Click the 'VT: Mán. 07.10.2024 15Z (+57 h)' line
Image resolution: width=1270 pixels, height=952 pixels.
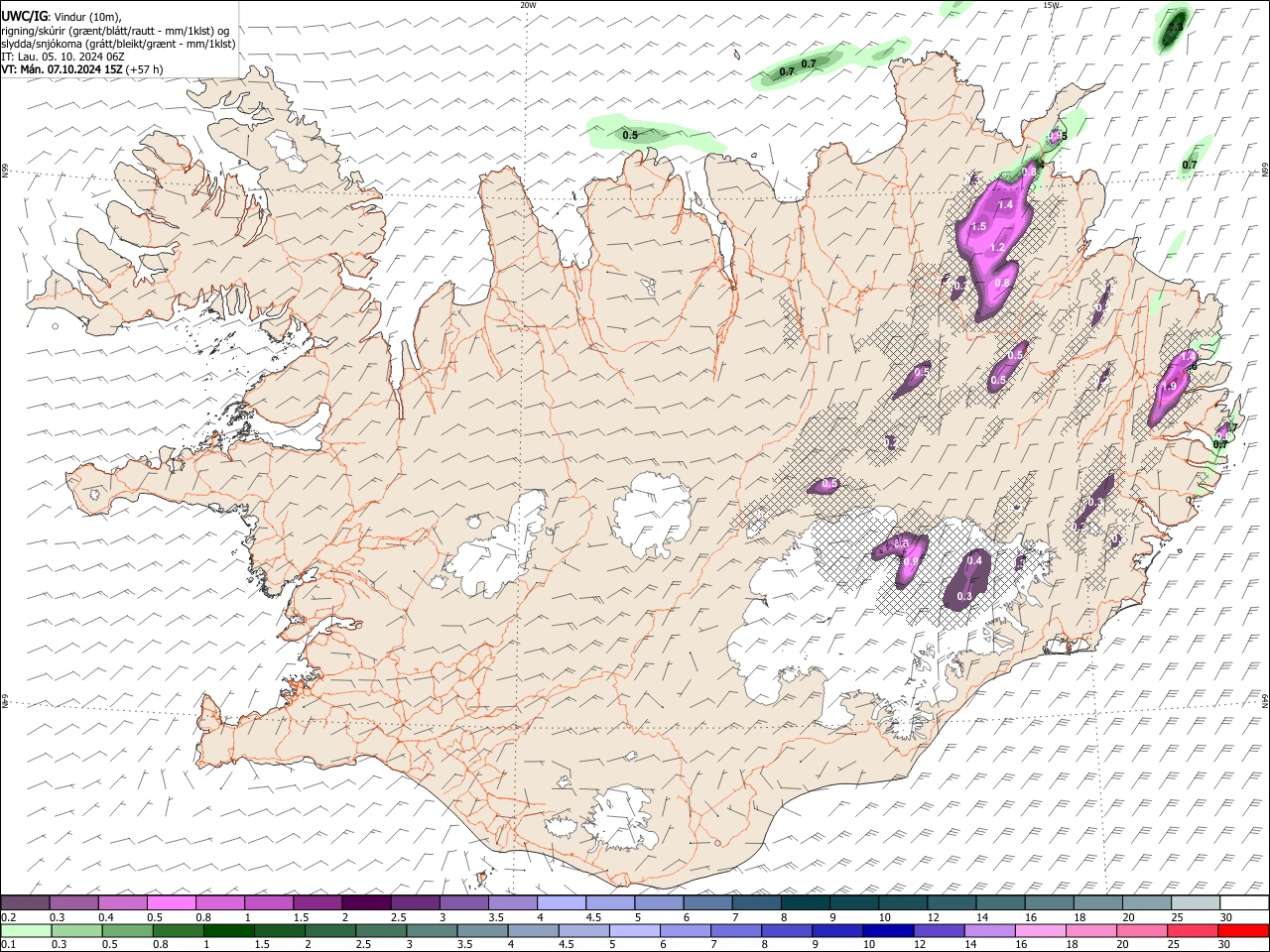(x=82, y=69)
